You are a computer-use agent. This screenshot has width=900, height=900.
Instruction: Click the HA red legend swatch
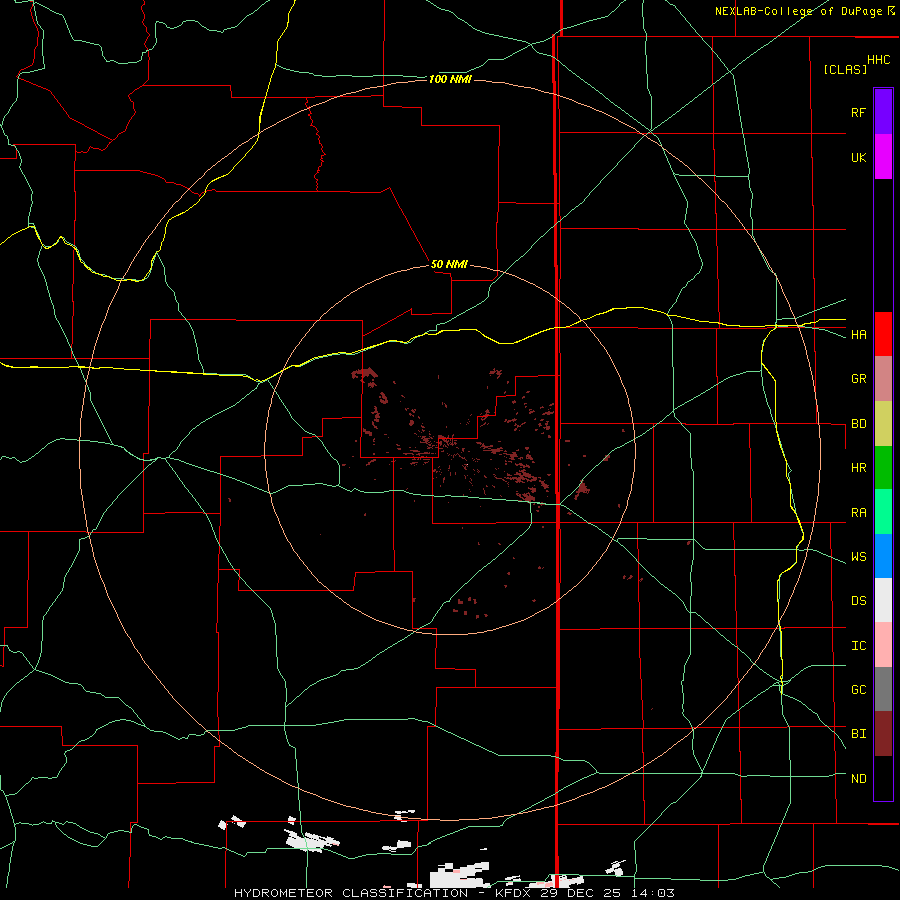click(883, 334)
